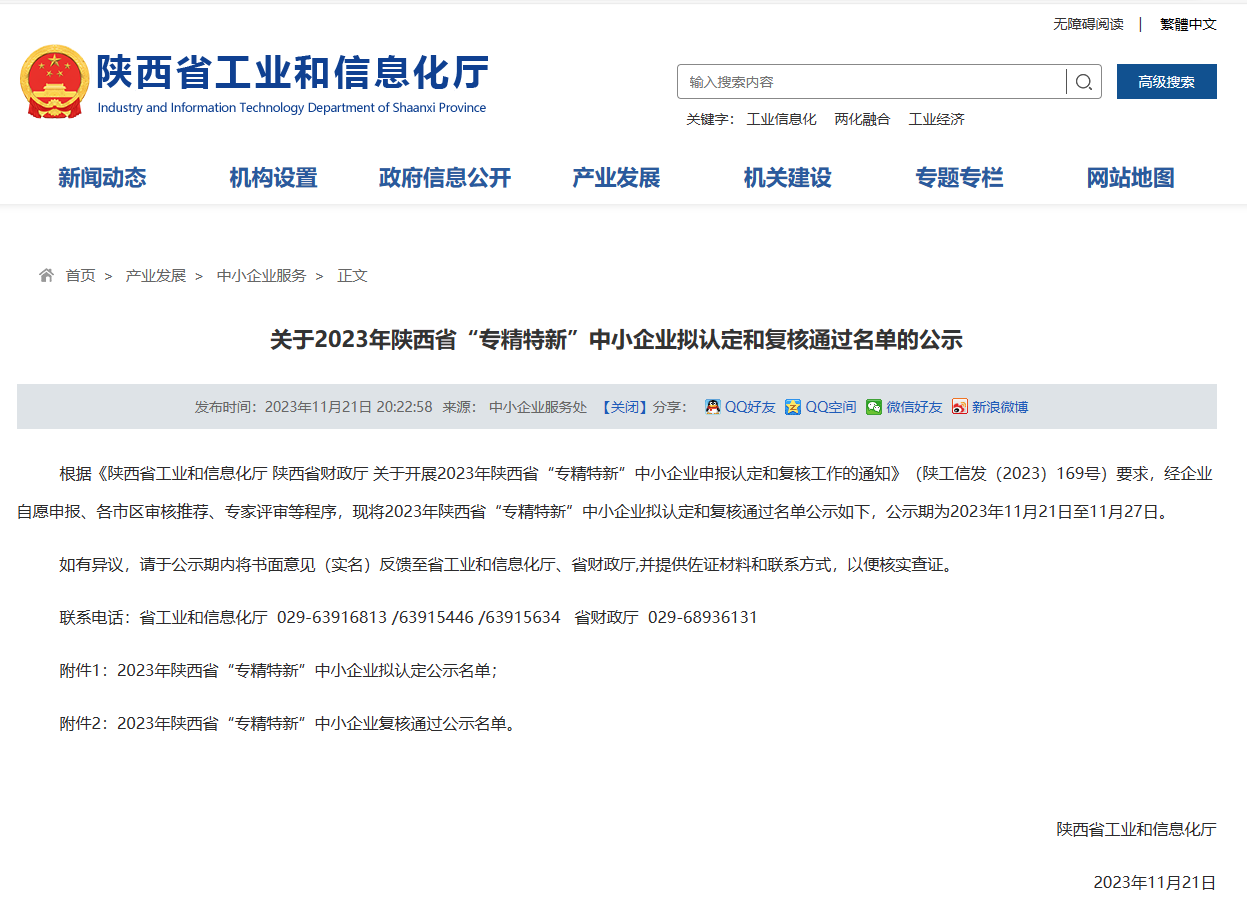The height and width of the screenshot is (915, 1247).
Task: Open 附件1 拟认定公示名单 attachment
Action: 306,670
